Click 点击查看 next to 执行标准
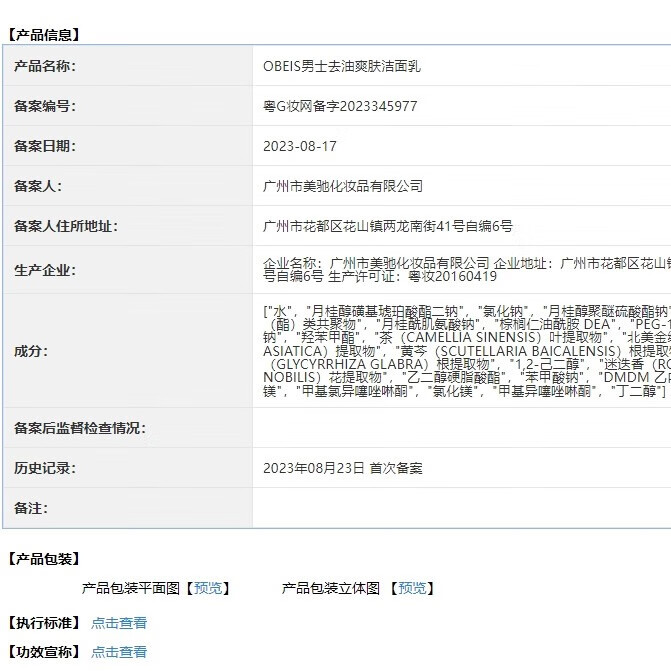 [119, 623]
